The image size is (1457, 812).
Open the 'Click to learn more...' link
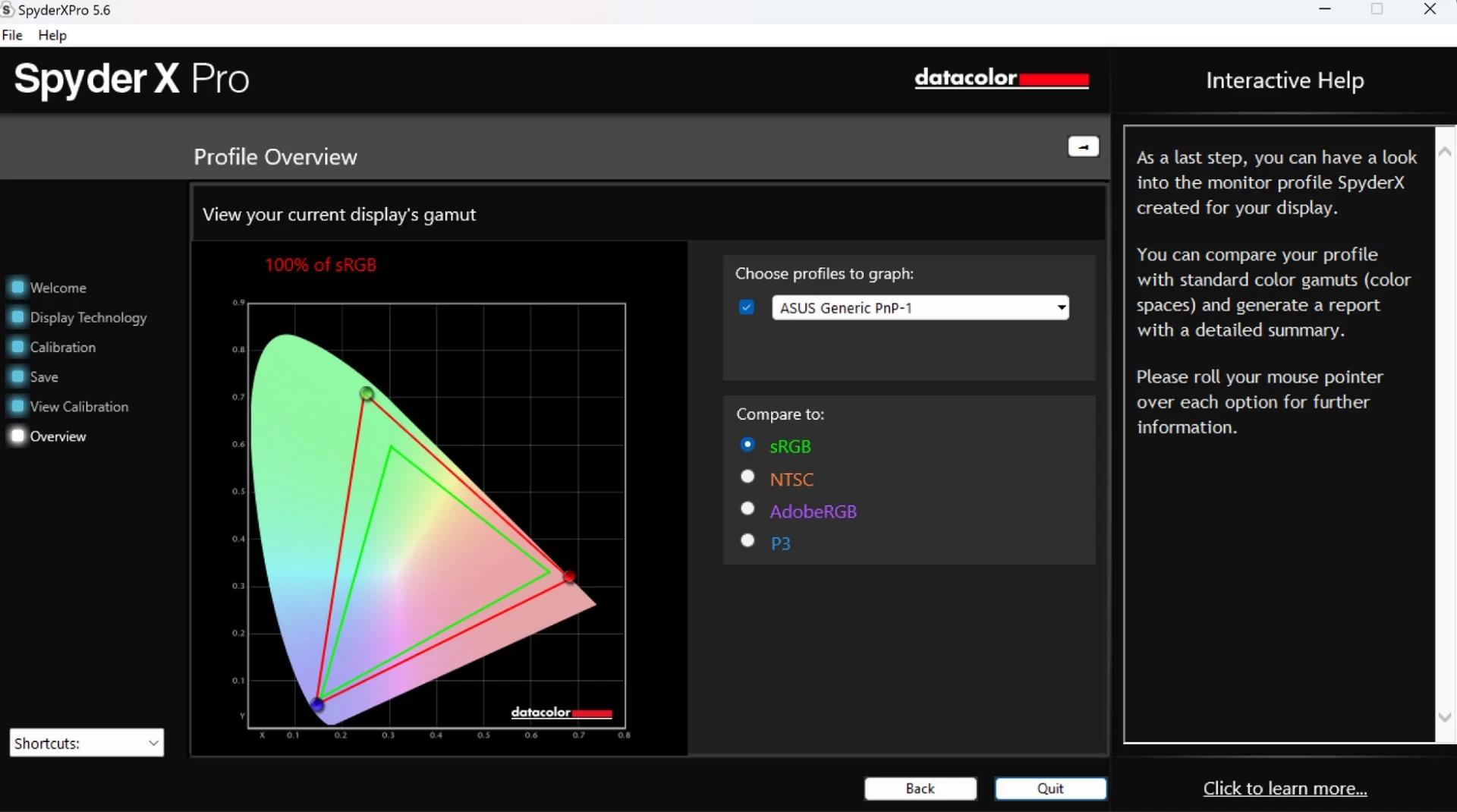point(1285,788)
